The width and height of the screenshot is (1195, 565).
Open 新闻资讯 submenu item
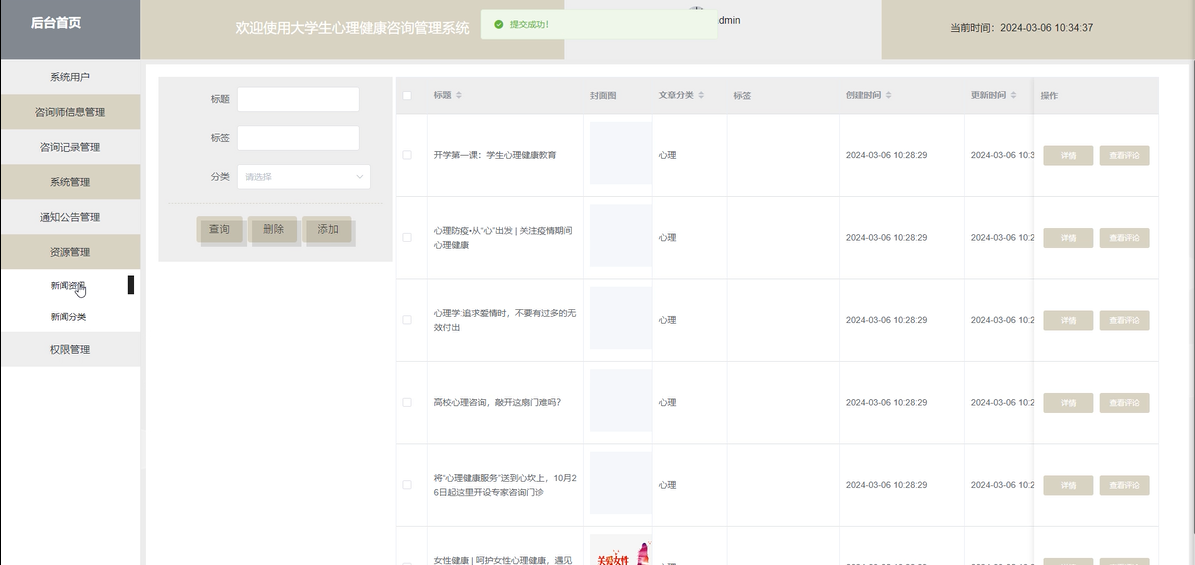[x=69, y=286]
